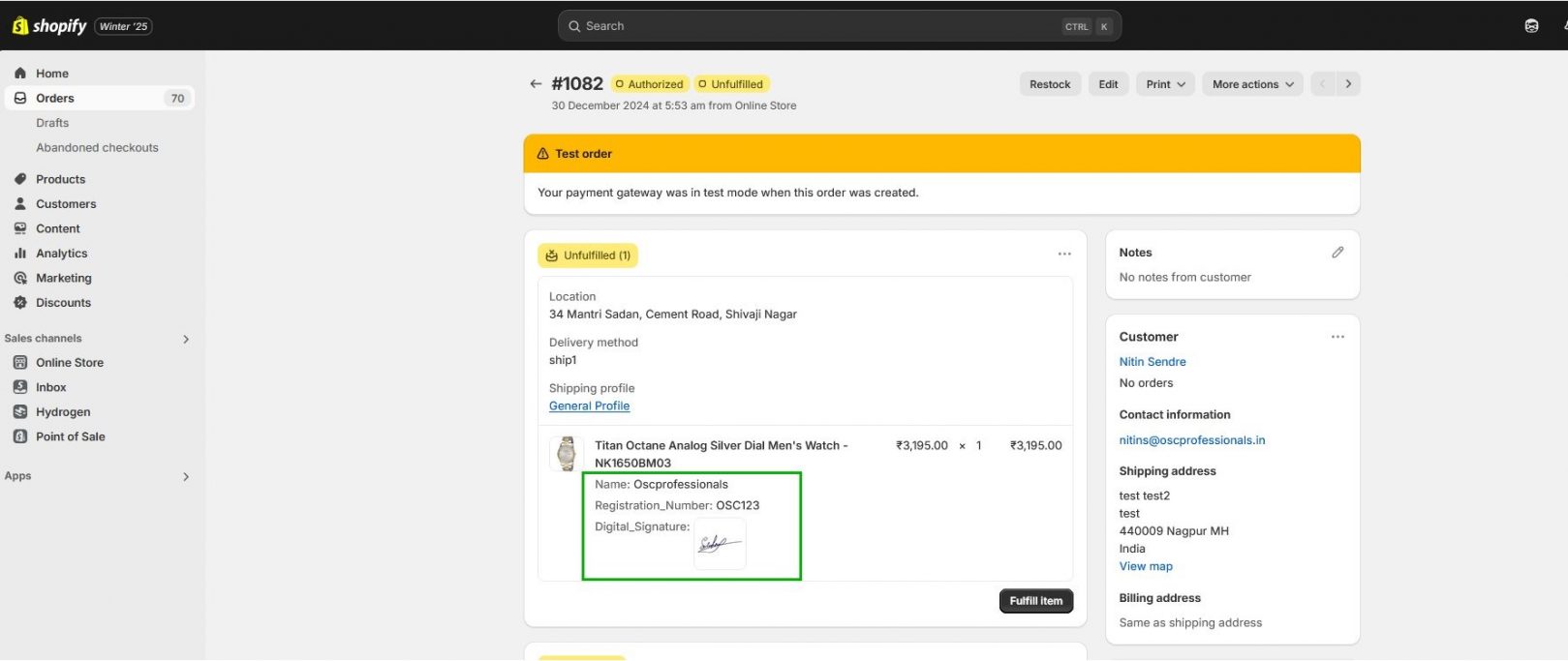Screen dimensions: 1568x661
Task: Open the Digital_Signature image thumbnail
Action: (x=720, y=544)
